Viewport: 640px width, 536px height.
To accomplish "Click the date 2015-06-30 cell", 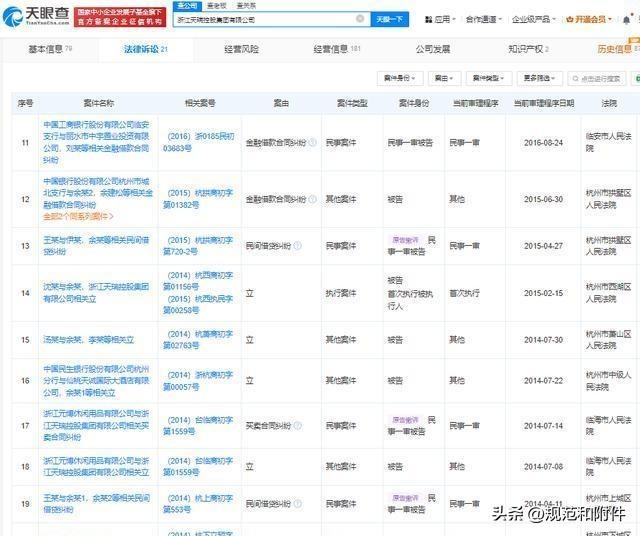I will pos(543,199).
